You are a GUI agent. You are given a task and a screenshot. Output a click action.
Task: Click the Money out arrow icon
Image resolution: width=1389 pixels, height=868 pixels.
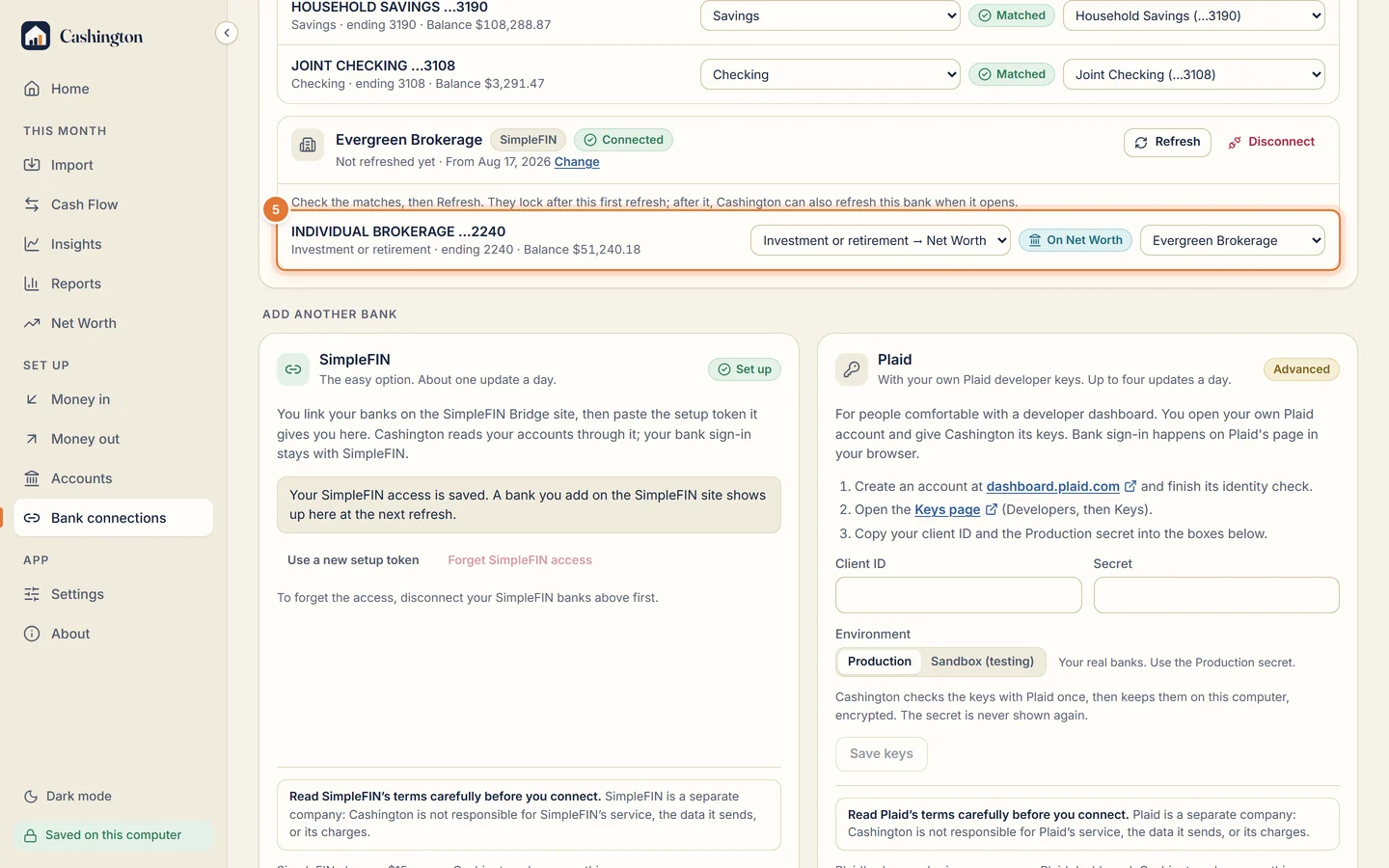click(32, 439)
